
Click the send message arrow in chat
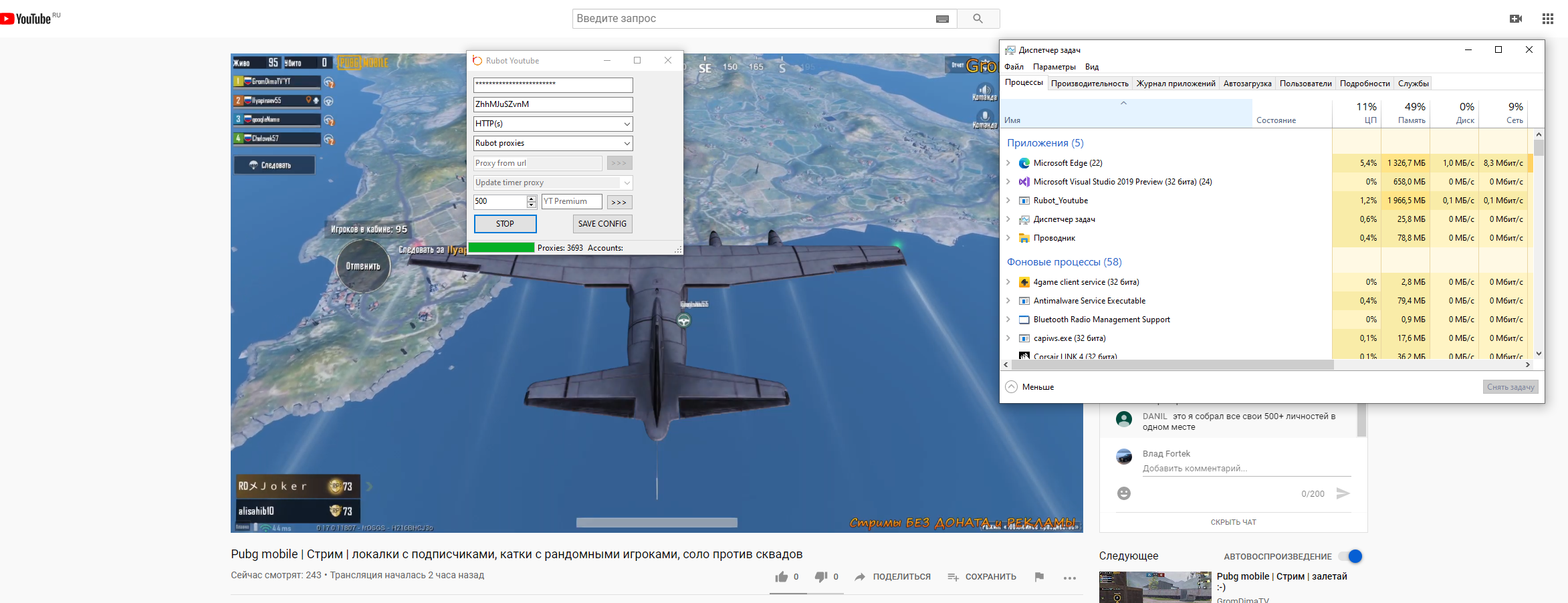coord(1343,493)
